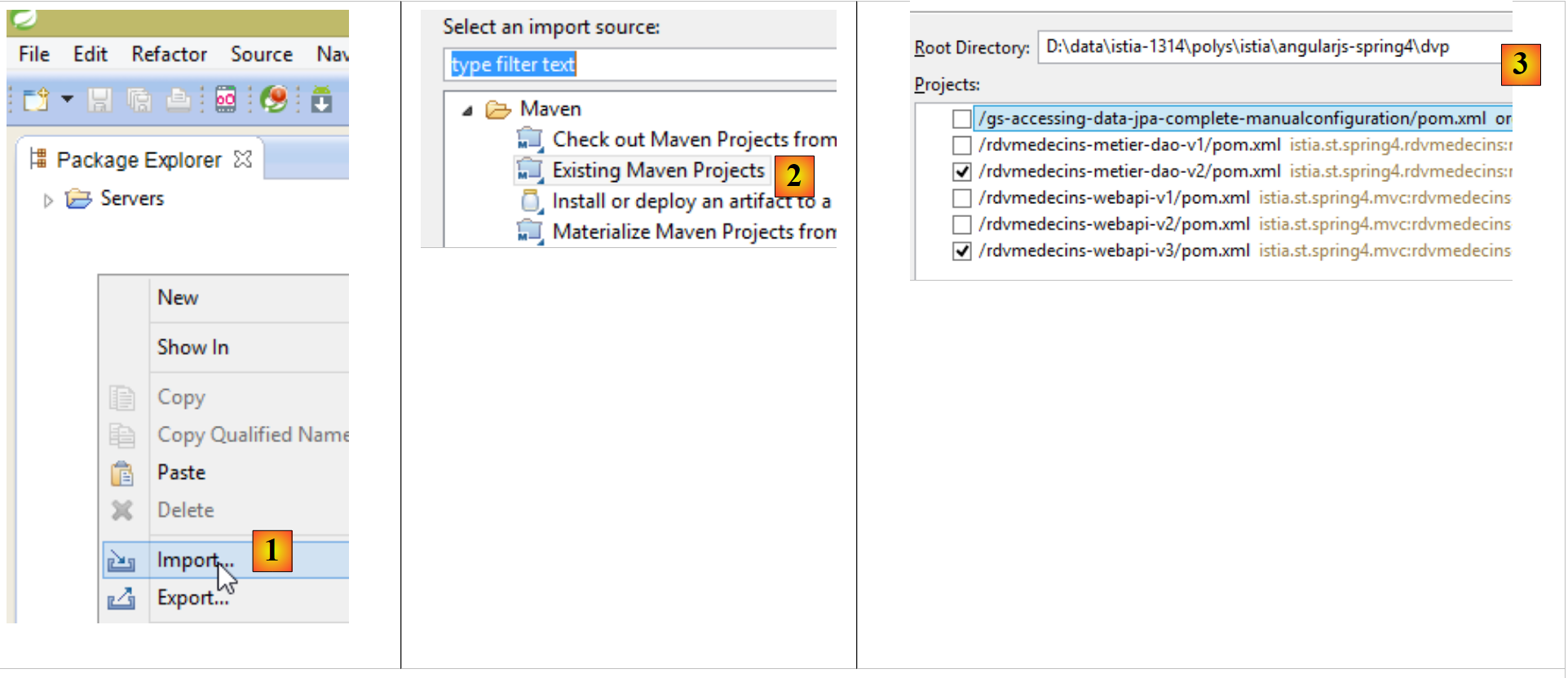Click the Spring dashboard globe icon
Screen dimensions: 1568x678
click(274, 100)
